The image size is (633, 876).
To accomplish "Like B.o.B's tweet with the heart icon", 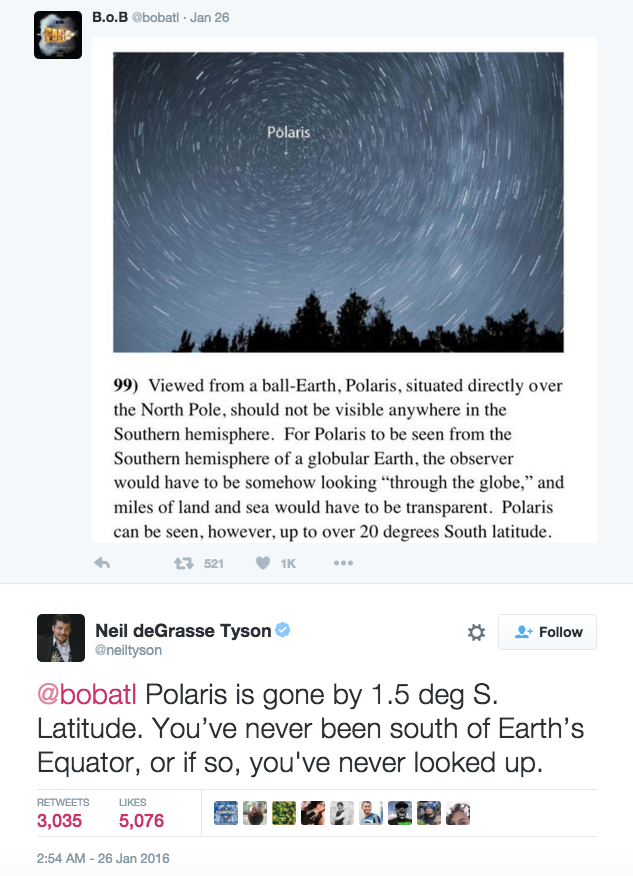I will click(263, 563).
